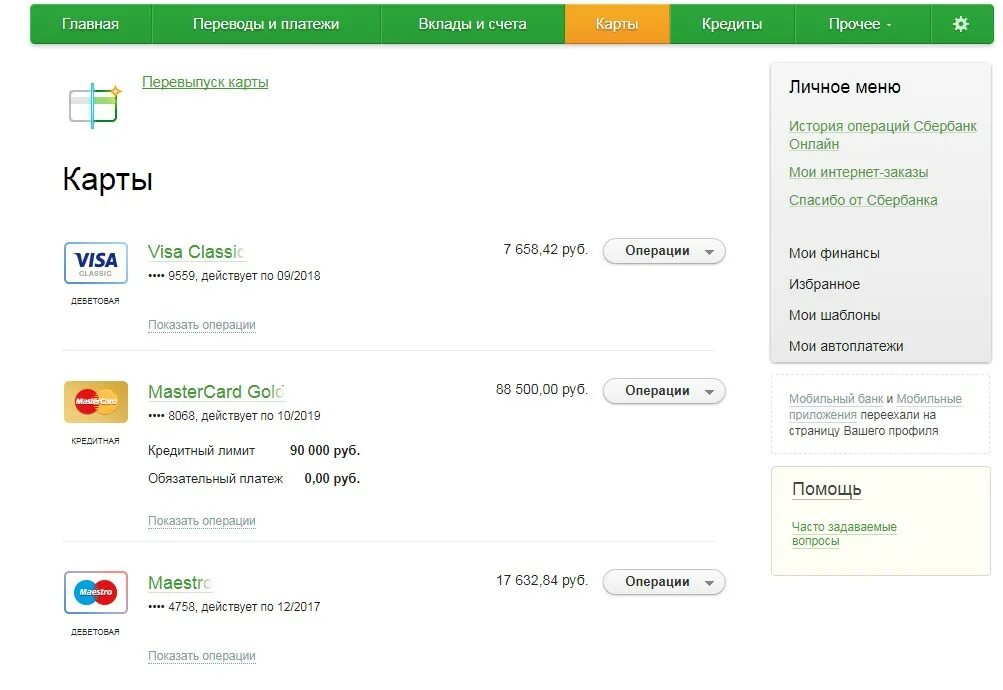Open Операции dropdown for MasterCard Gold
Image resolution: width=1003 pixels, height=690 pixels.
point(664,391)
